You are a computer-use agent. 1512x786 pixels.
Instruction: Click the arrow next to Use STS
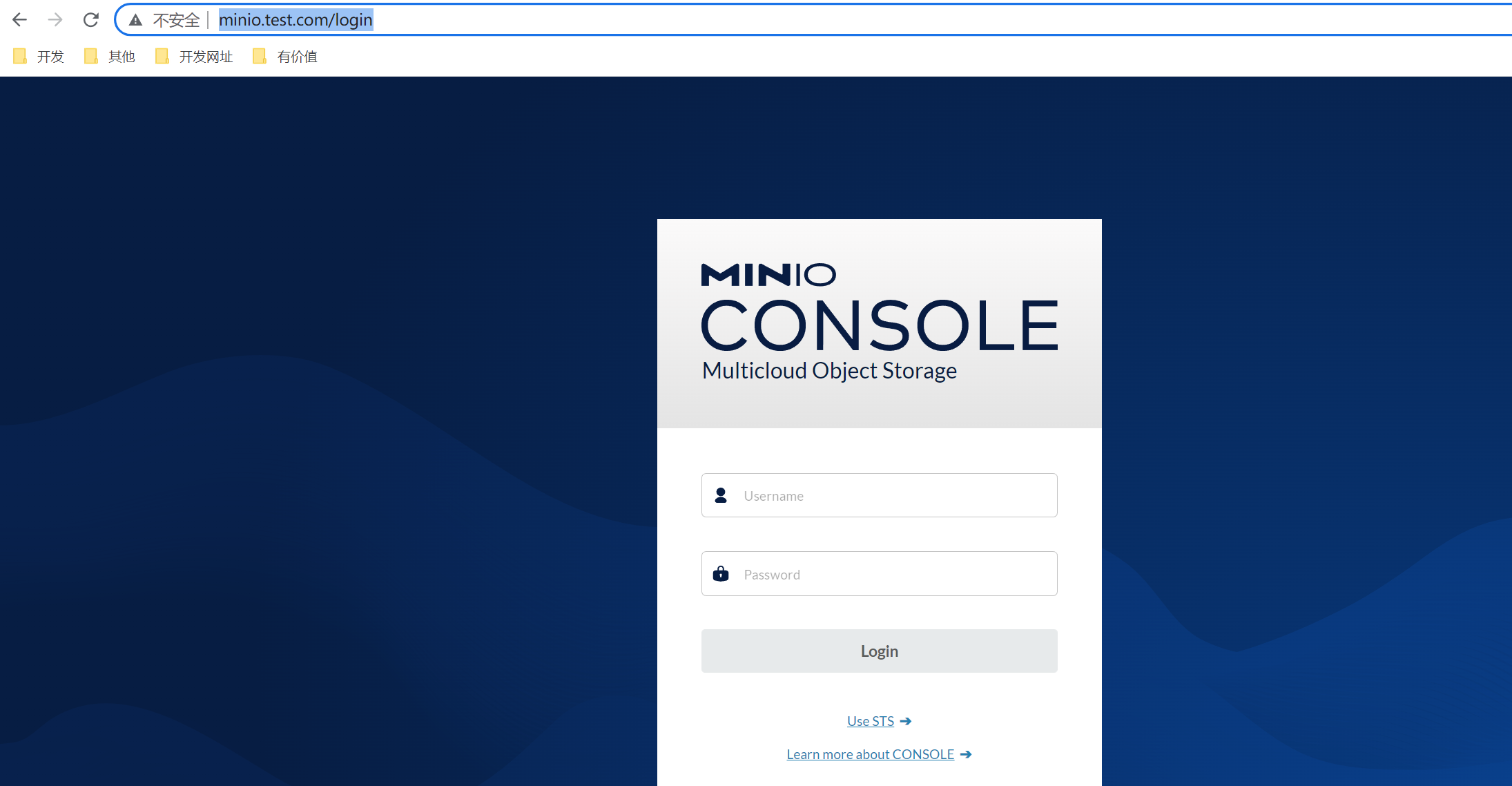coord(906,721)
